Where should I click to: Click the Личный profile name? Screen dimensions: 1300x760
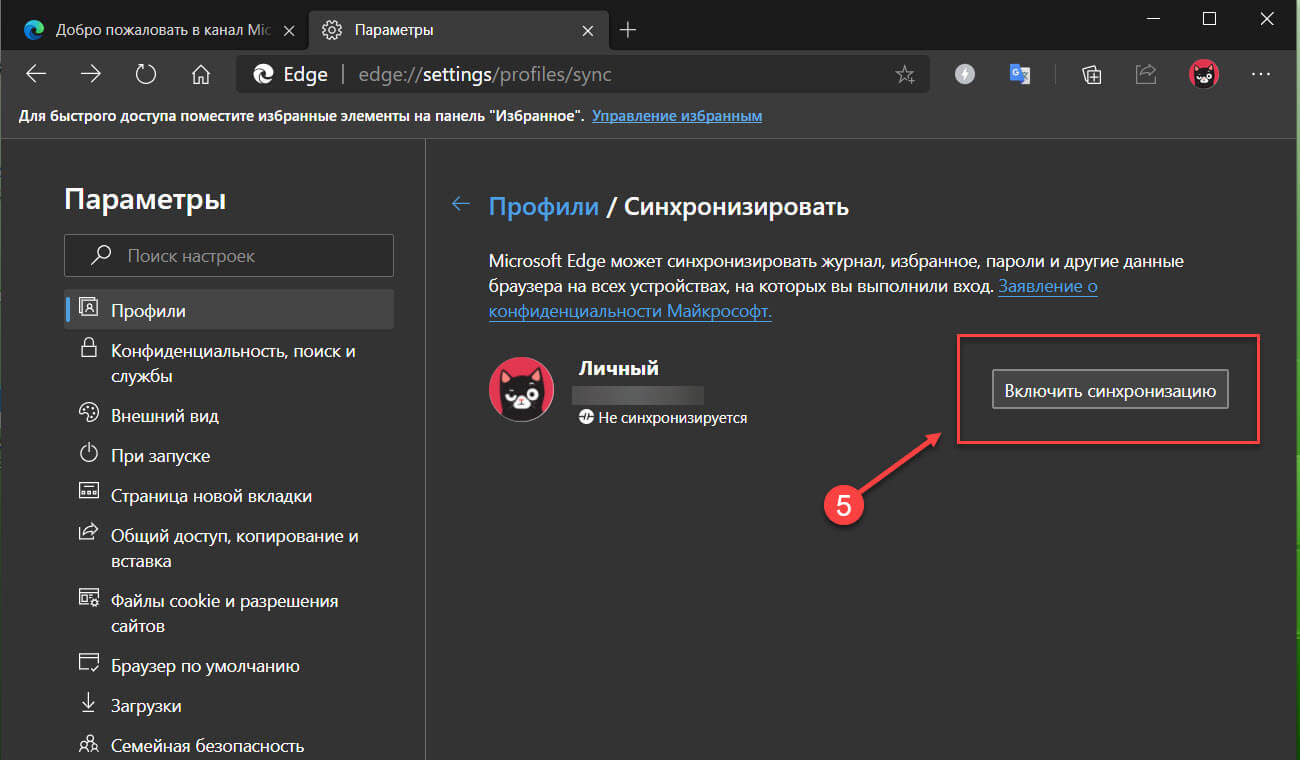click(x=619, y=368)
